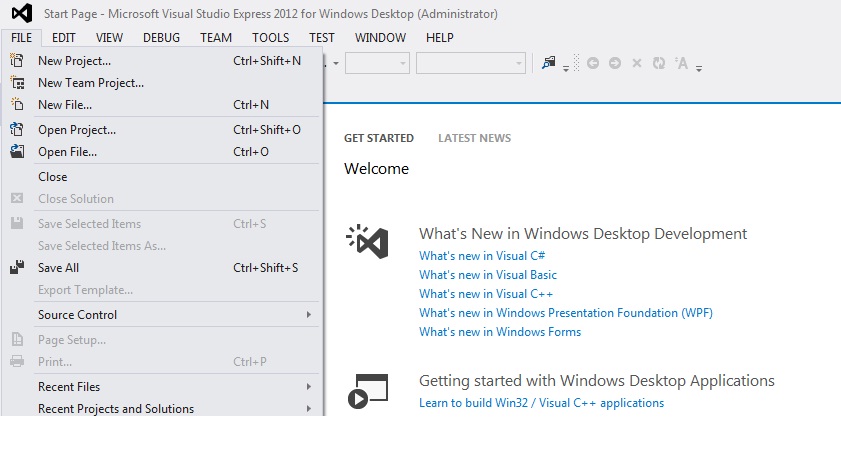Image resolution: width=841 pixels, height=460 pixels.
Task: Click the New Team Project menu icon
Action: tap(16, 83)
